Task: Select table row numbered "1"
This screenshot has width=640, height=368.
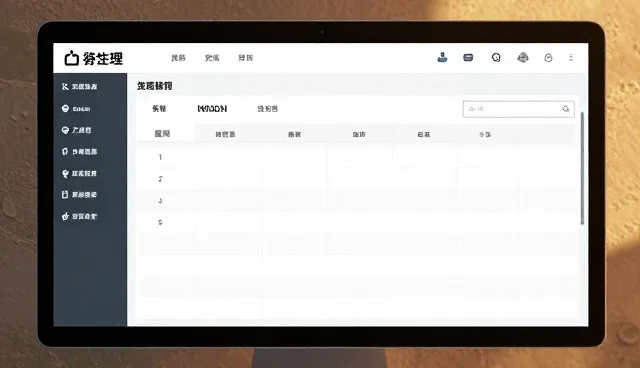Action: coord(357,157)
